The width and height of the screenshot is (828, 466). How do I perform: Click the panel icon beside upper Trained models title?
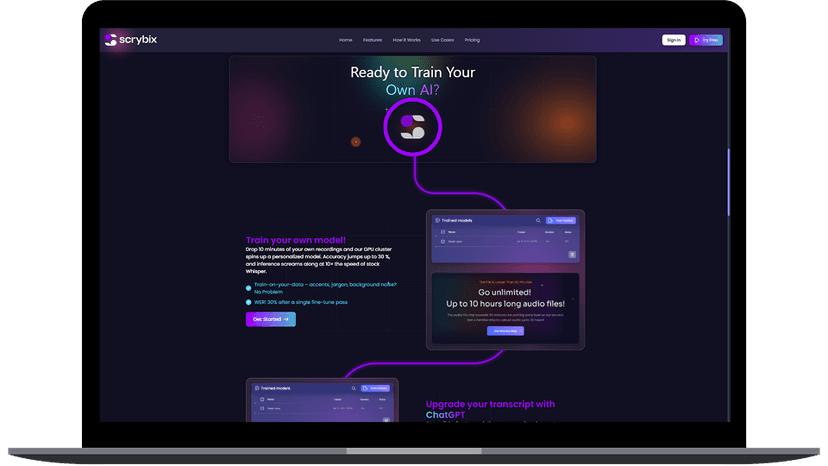pos(436,220)
